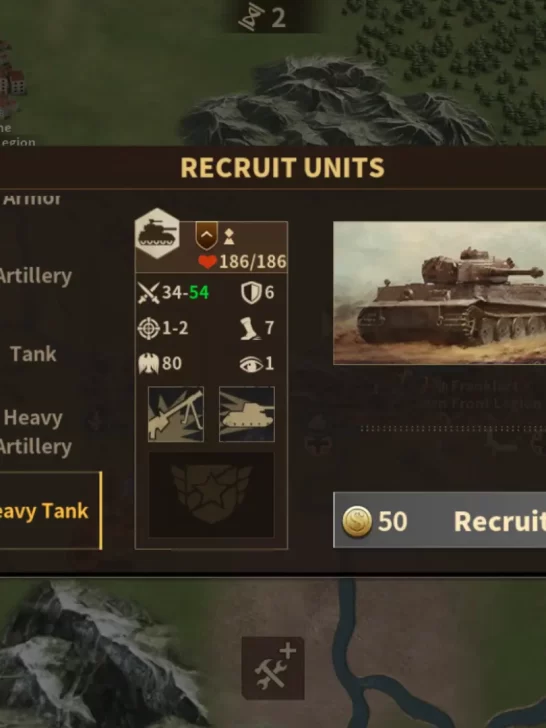Viewport: 546px width, 728px height.
Task: Tap the boot movement stat icon
Action: [x=250, y=328]
